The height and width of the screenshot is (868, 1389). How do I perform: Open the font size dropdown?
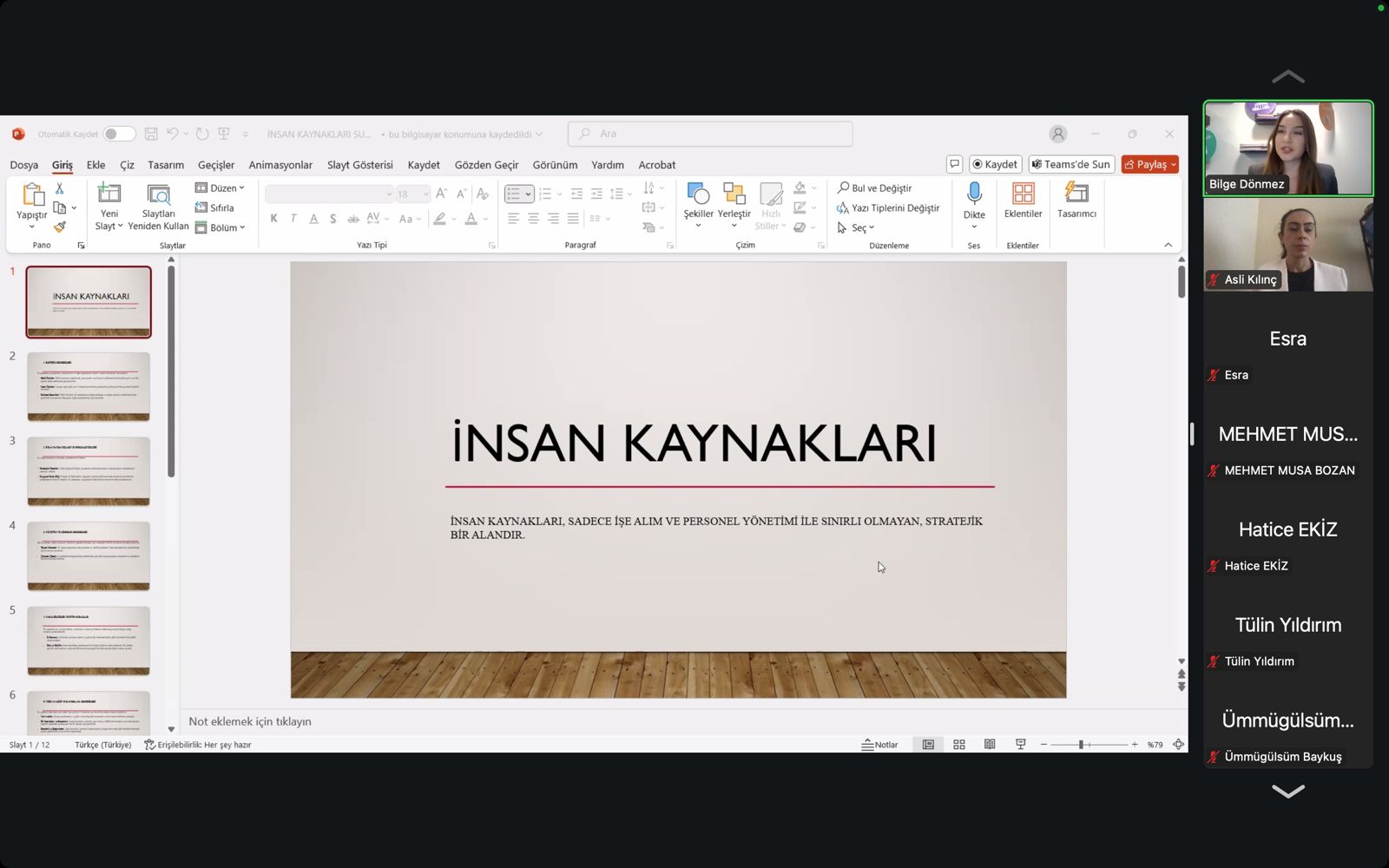pyautogui.click(x=425, y=194)
